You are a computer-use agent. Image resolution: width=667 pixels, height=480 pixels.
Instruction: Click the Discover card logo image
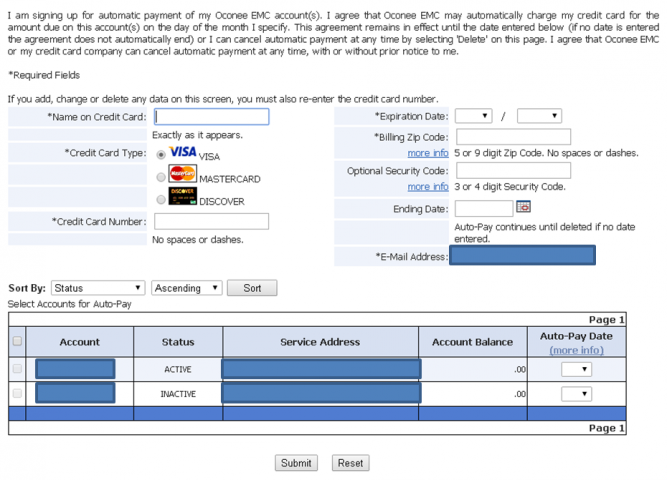point(182,196)
